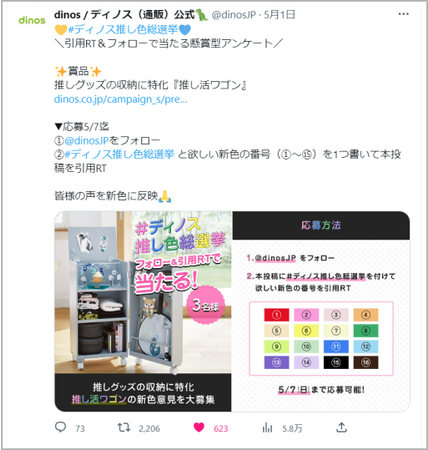Click the red color swatch number 1
428x450 pixels.
pos(276,315)
